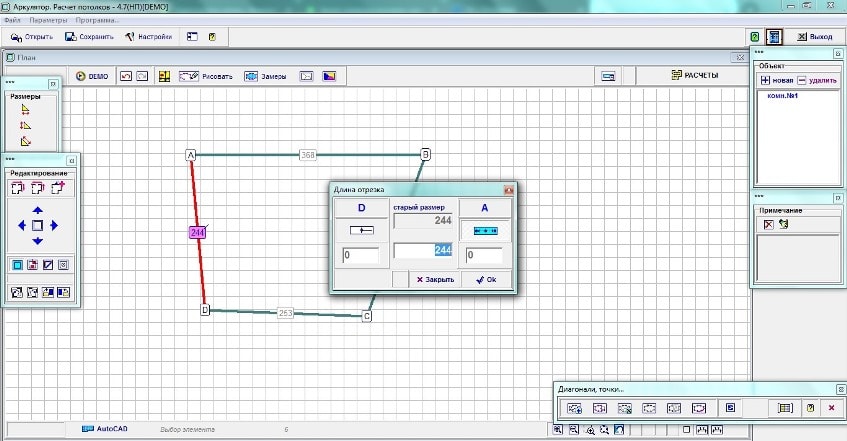
Task: Click the calculator icon next to Выход
Action: [x=773, y=37]
